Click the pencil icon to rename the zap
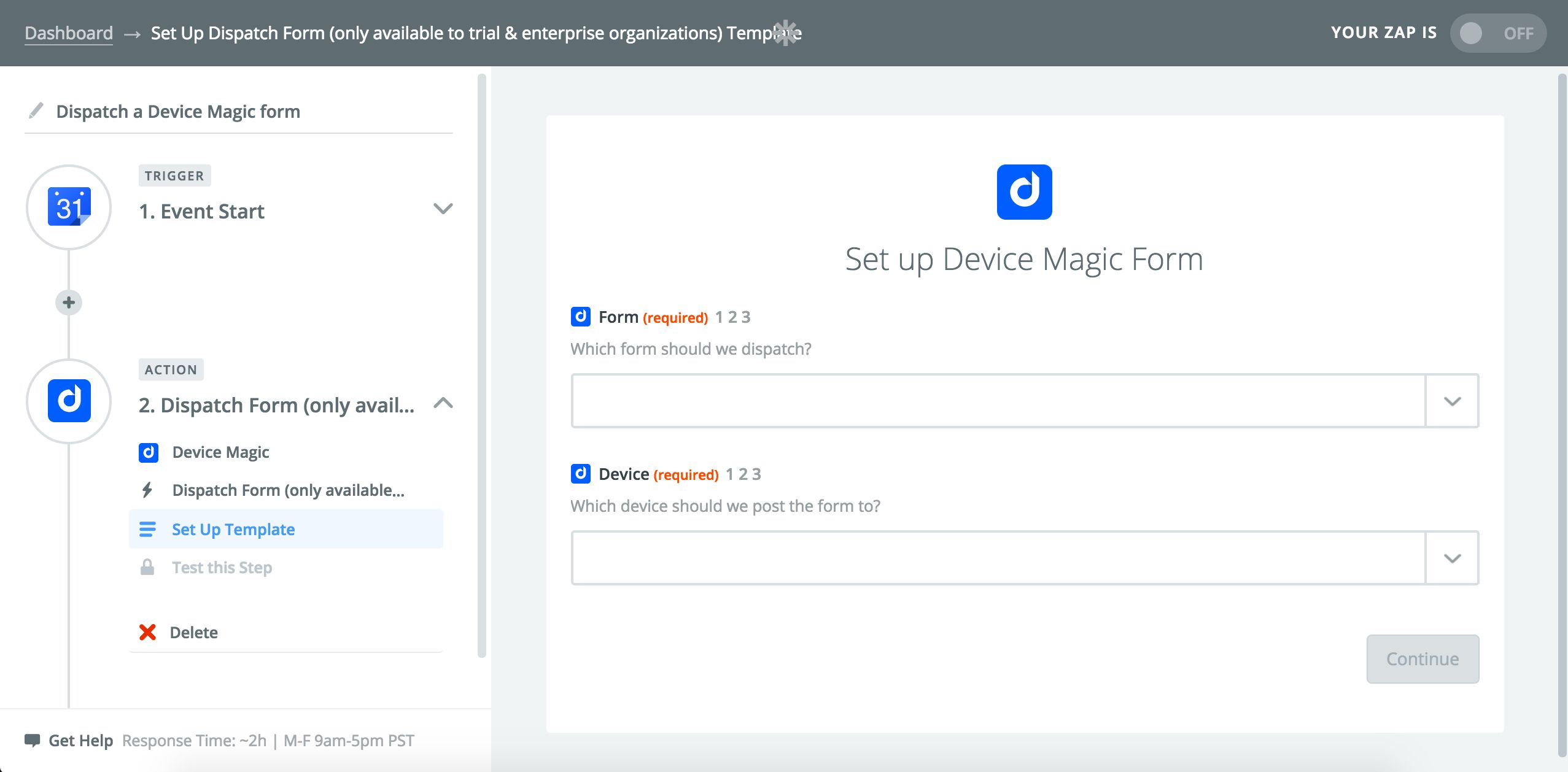Viewport: 1568px width, 772px height. [36, 111]
